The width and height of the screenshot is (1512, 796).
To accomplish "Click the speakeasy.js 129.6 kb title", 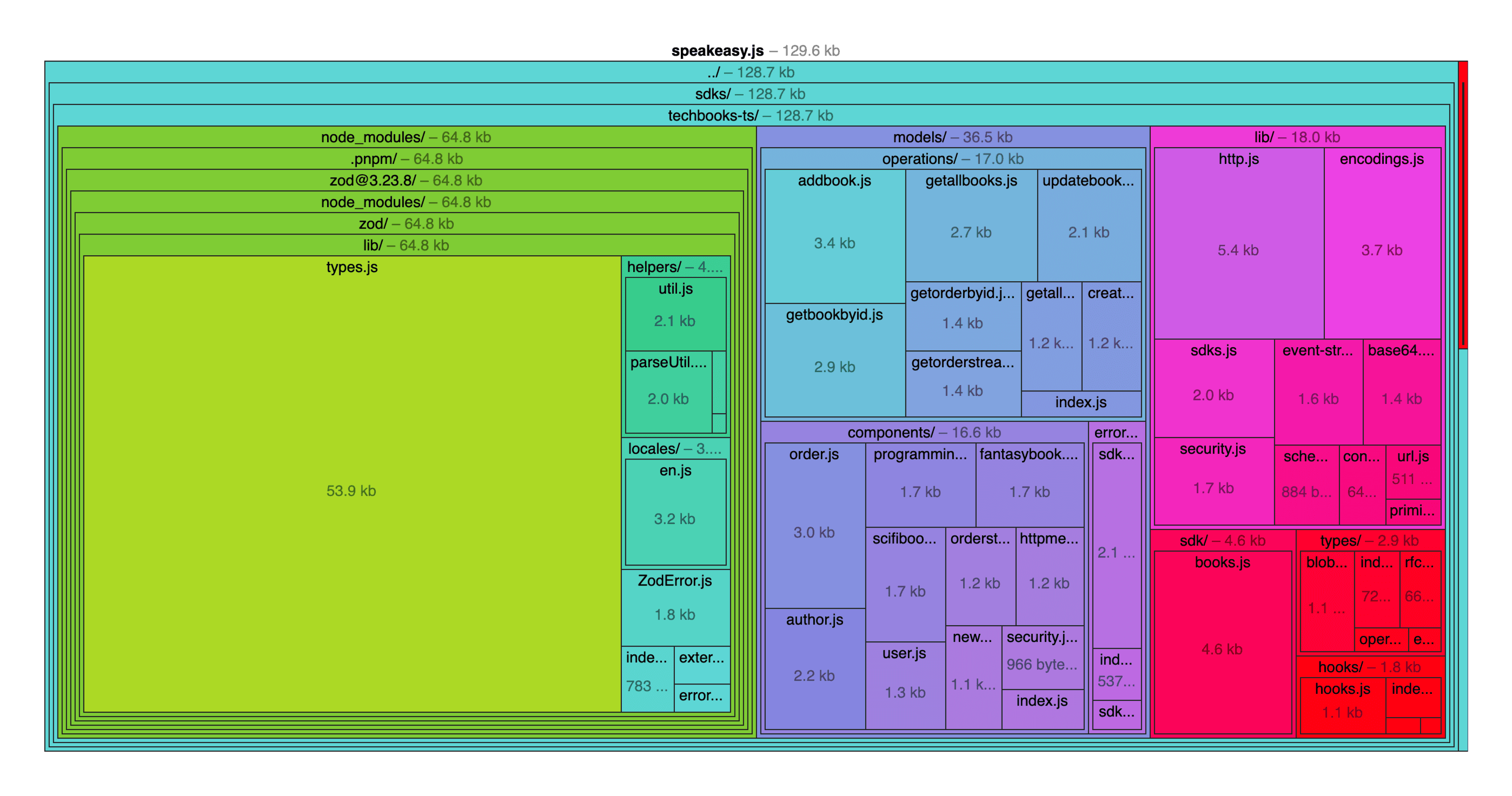I will point(755,50).
